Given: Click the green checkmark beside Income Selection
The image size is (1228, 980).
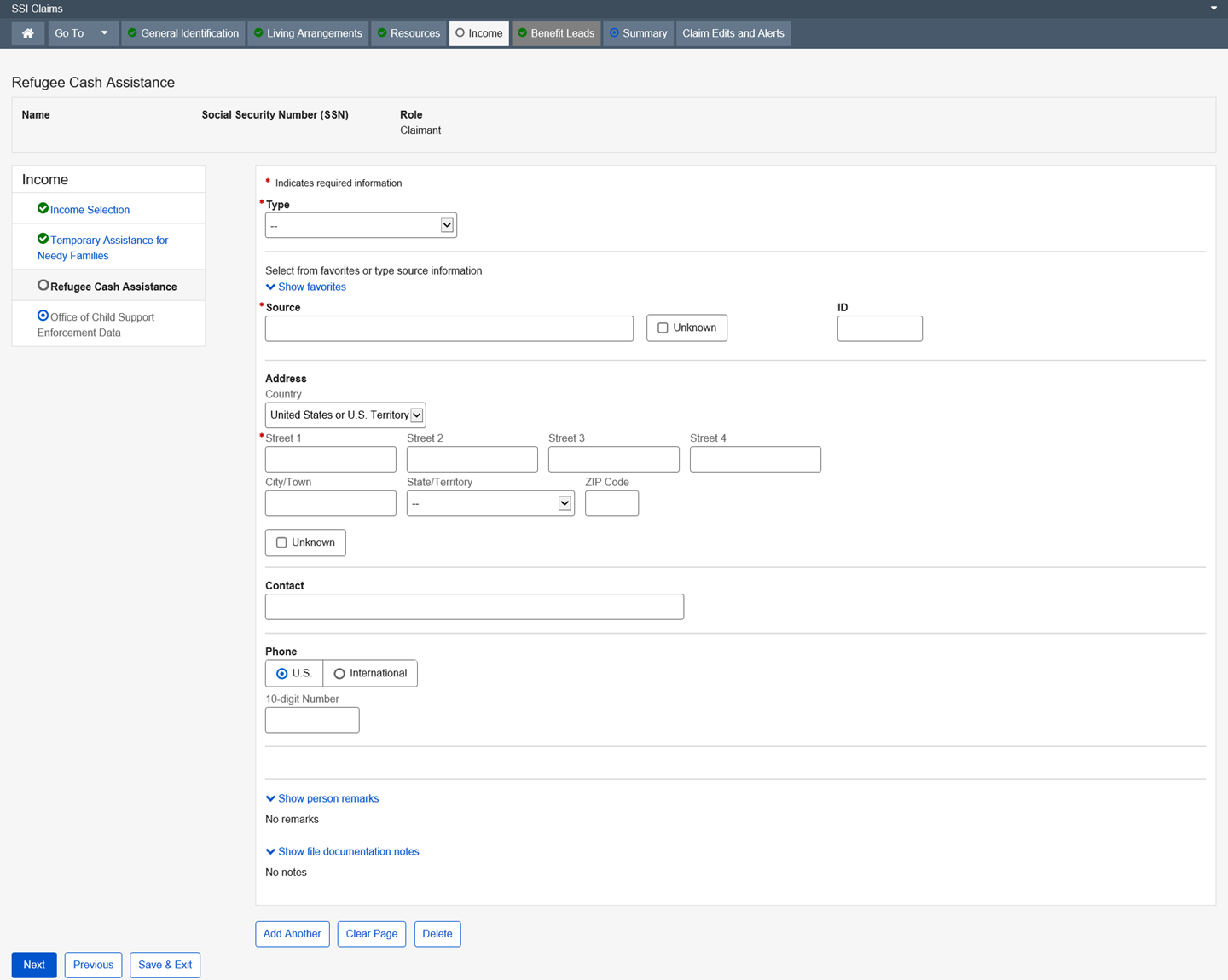Looking at the screenshot, I should 43,209.
